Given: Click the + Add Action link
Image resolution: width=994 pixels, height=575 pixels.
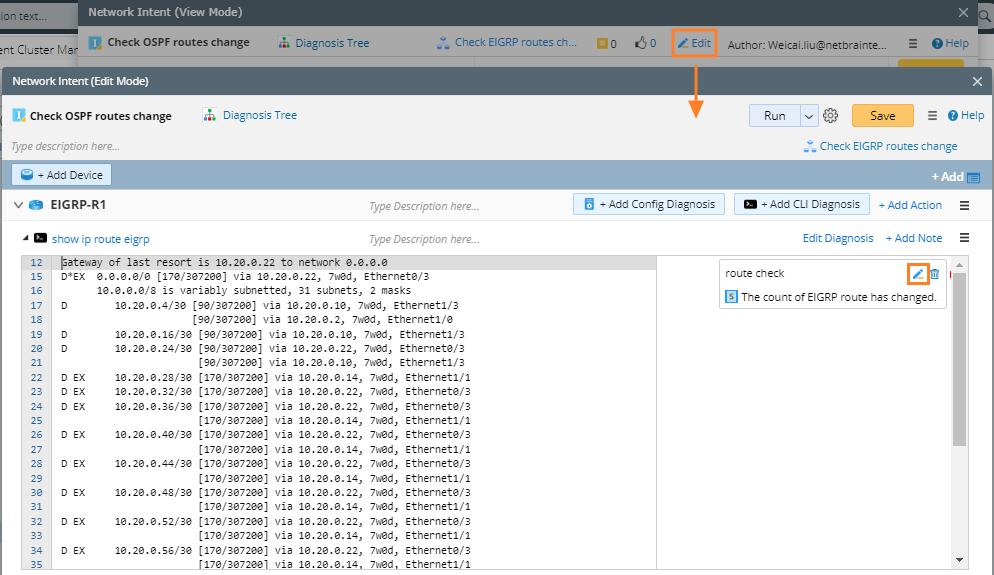Looking at the screenshot, I should 910,205.
